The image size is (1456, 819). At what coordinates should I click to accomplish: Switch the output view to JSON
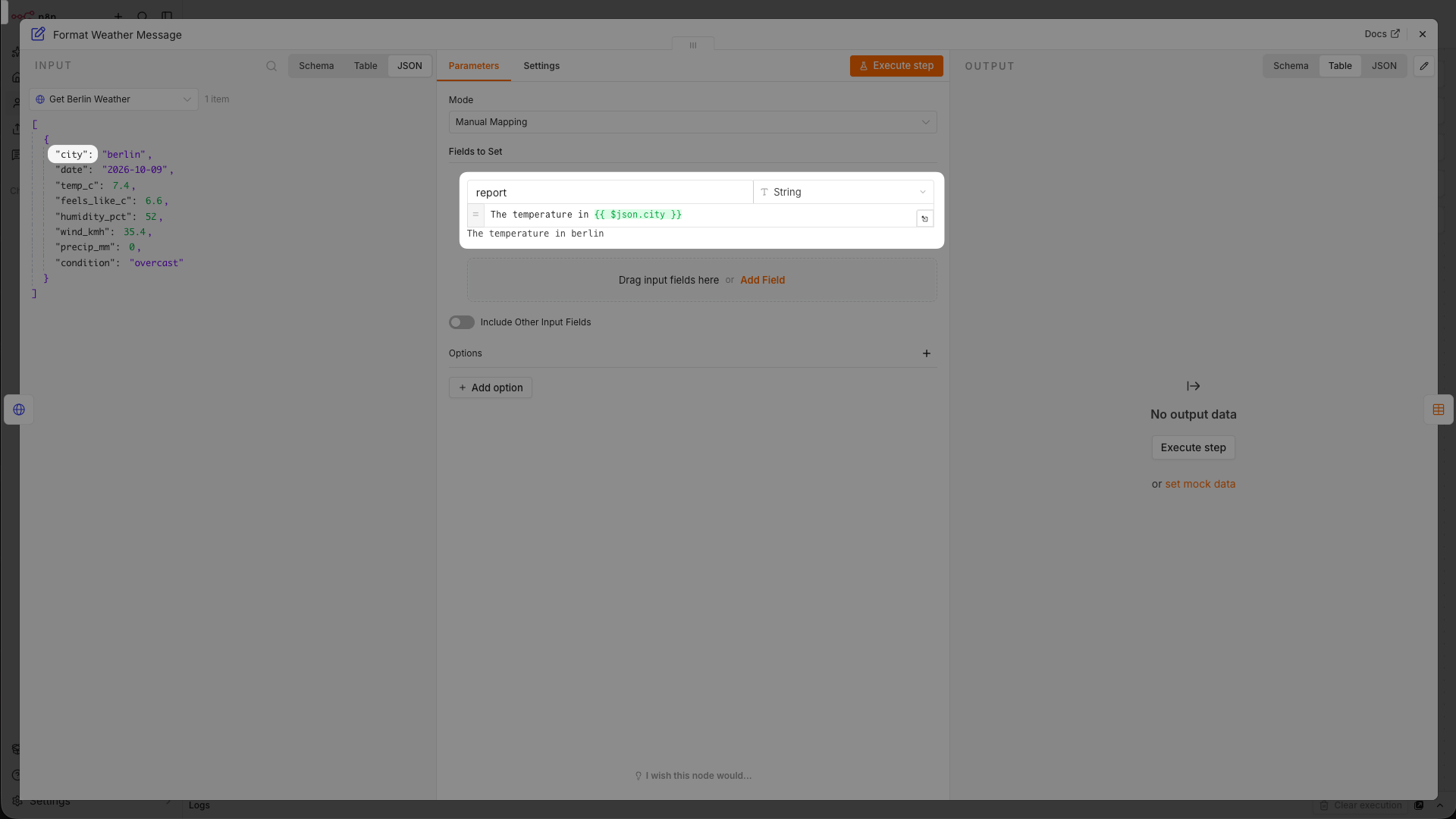[x=1384, y=66]
